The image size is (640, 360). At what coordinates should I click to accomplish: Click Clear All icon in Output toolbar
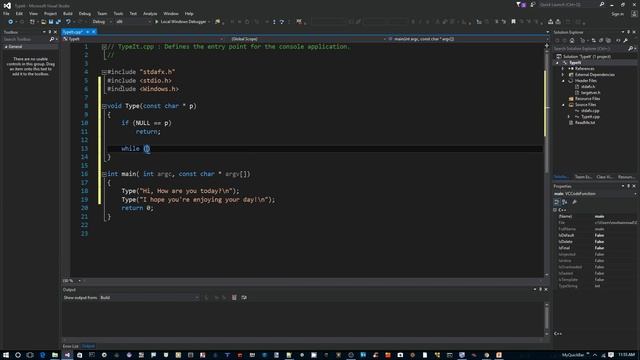click(234, 298)
